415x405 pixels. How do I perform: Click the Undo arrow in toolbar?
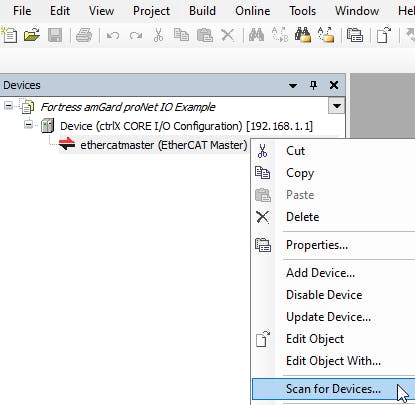113,35
